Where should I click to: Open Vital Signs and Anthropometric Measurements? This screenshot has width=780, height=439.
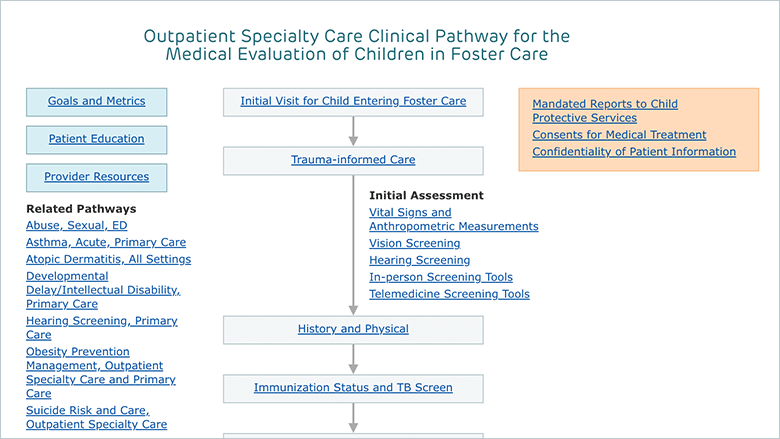coord(454,219)
